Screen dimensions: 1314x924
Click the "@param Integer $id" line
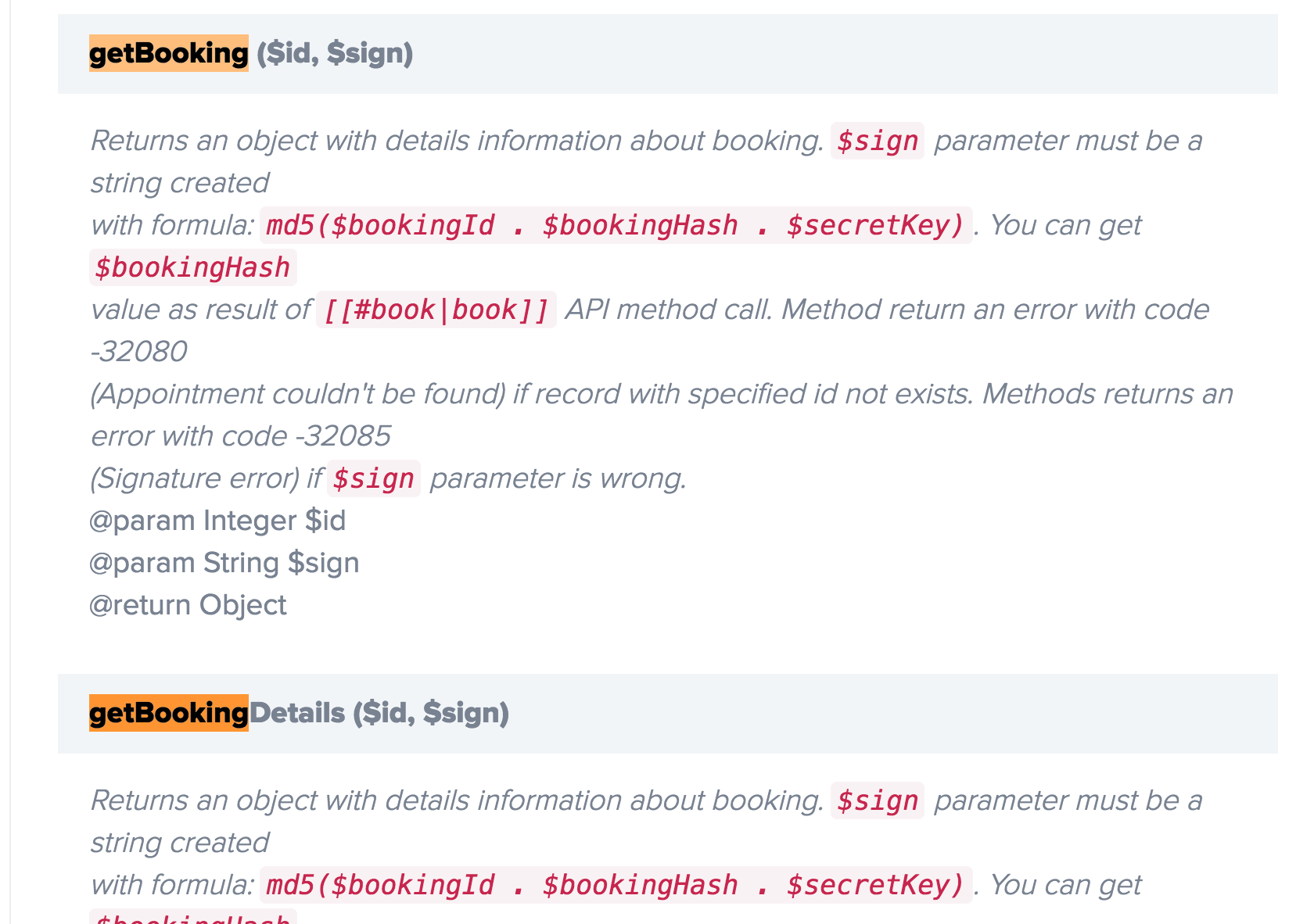(217, 521)
